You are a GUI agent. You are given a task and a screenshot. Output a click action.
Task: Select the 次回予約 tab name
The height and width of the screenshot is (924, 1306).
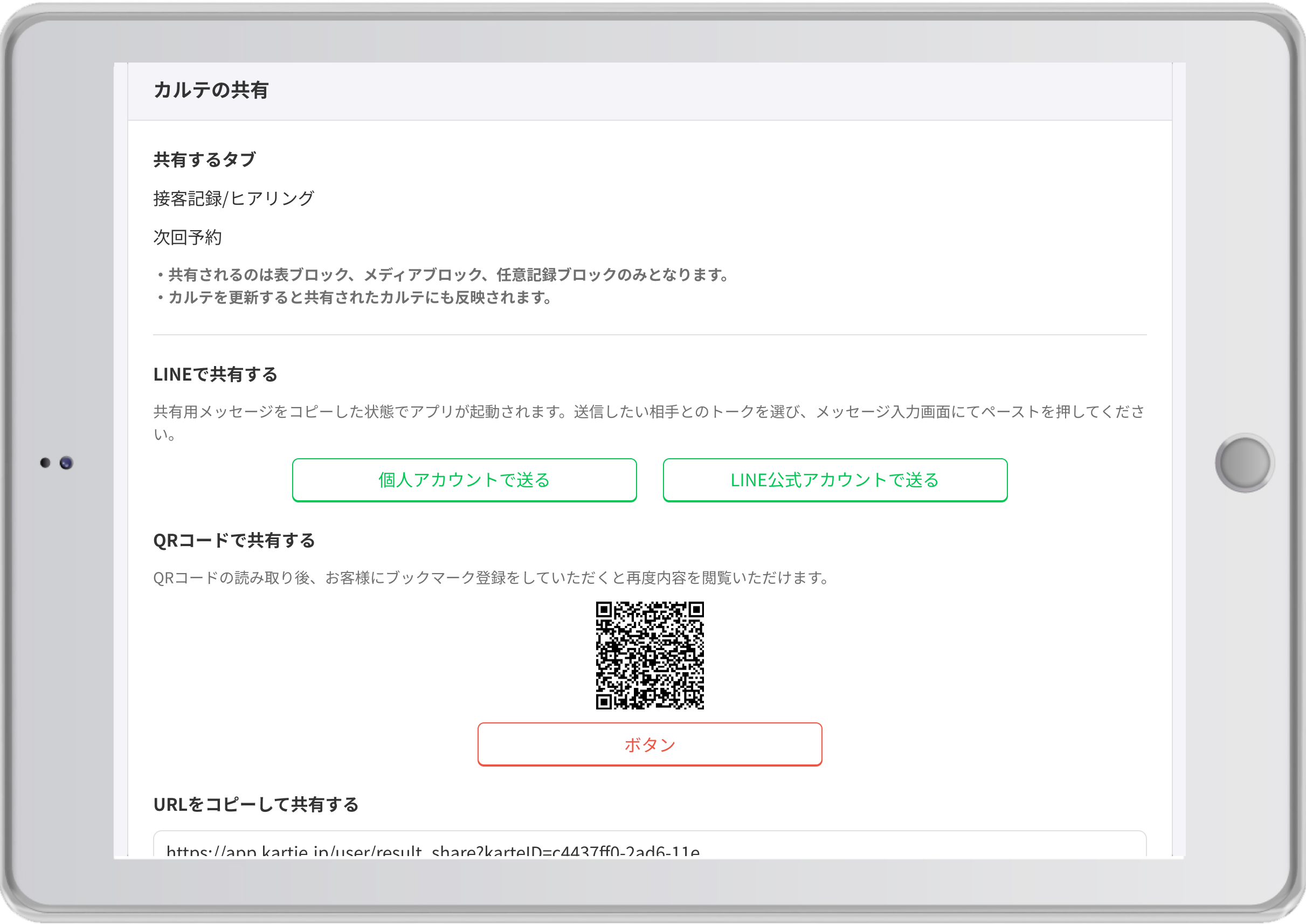tap(188, 237)
